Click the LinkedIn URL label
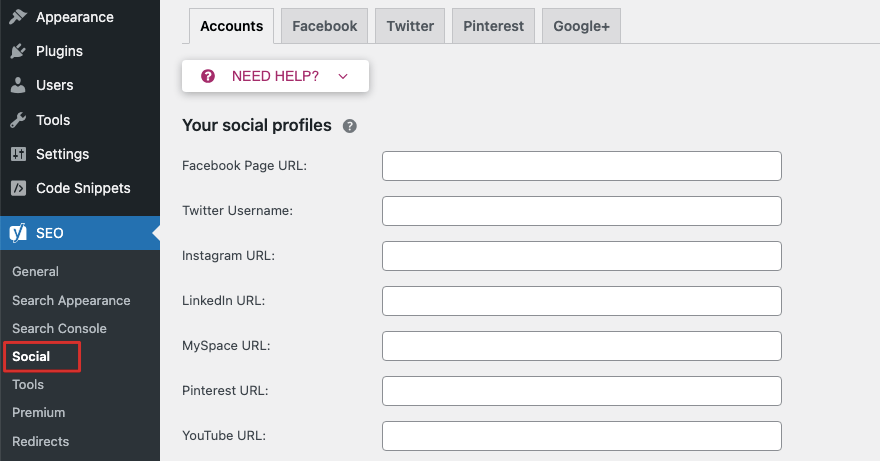The image size is (880, 461). (x=223, y=300)
